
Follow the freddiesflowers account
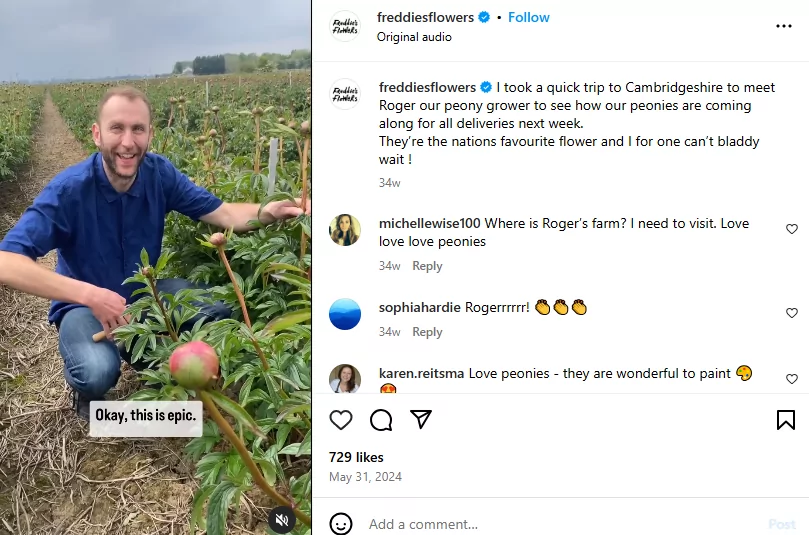[x=529, y=18]
